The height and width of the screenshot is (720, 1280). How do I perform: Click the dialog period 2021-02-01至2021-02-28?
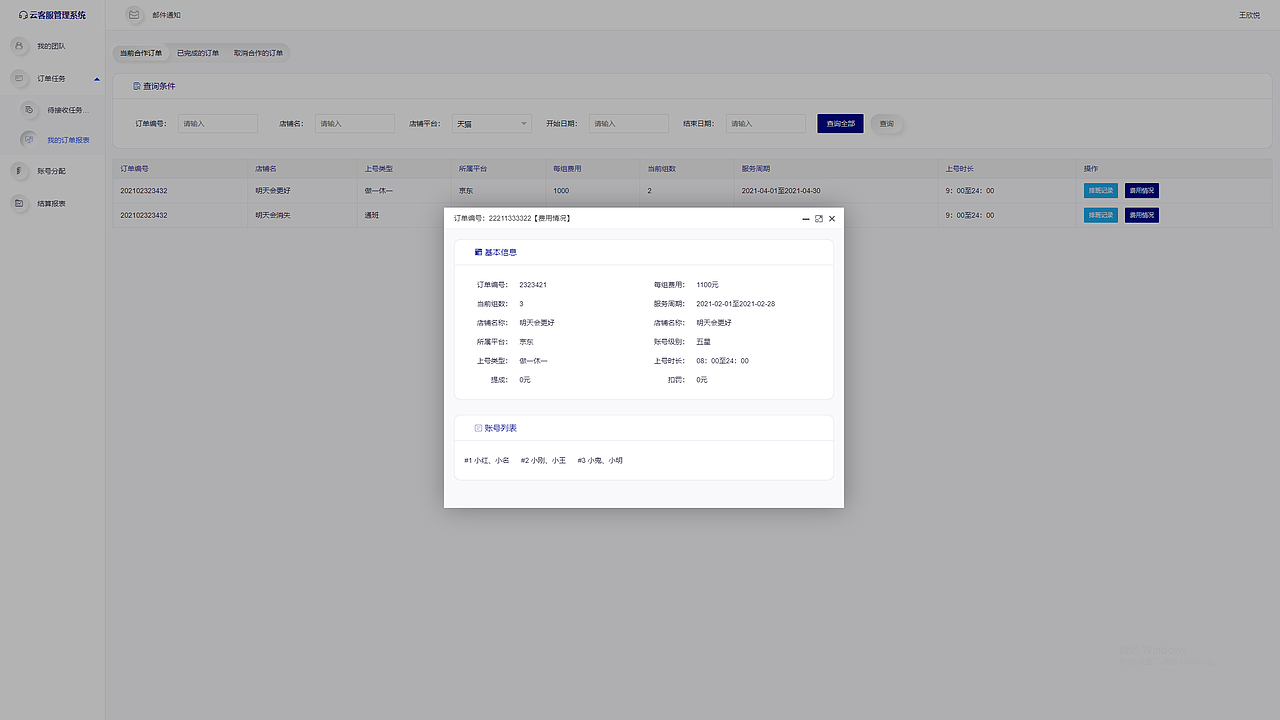tap(736, 304)
